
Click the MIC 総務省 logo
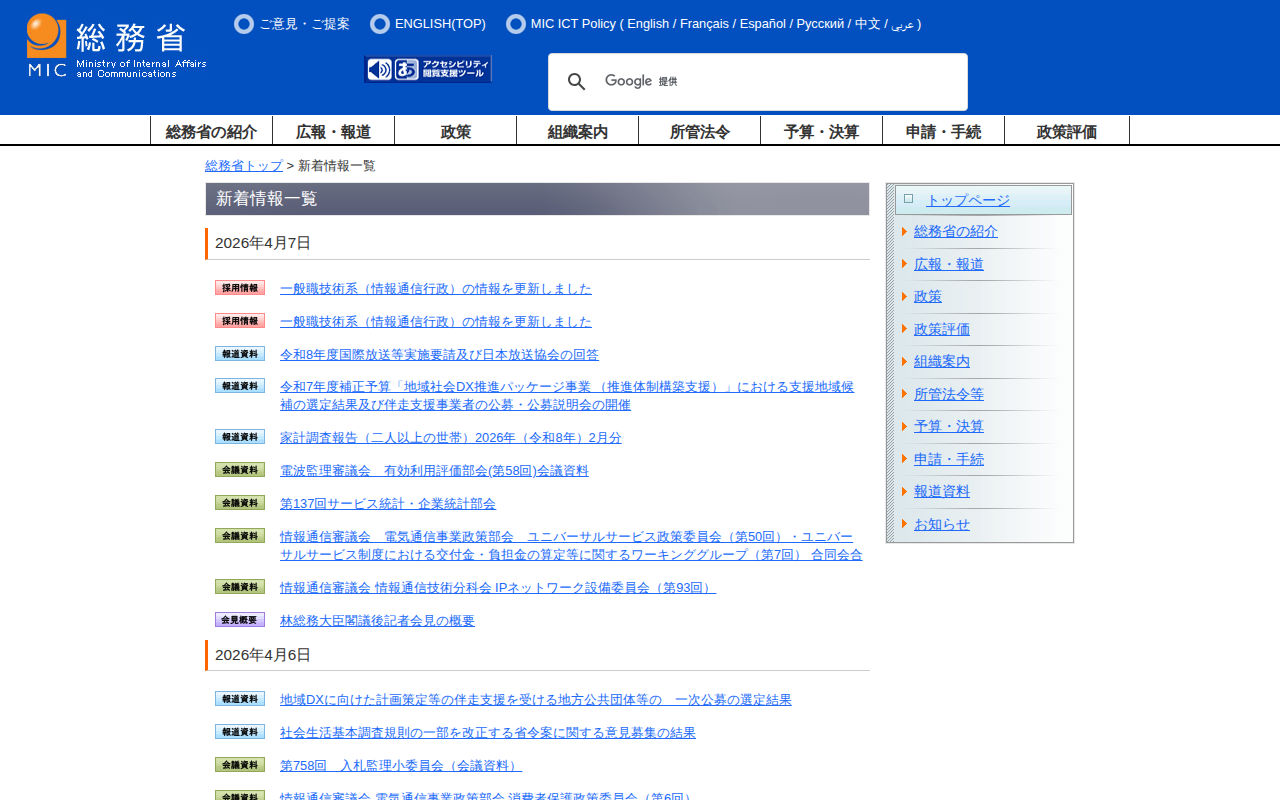pos(116,46)
